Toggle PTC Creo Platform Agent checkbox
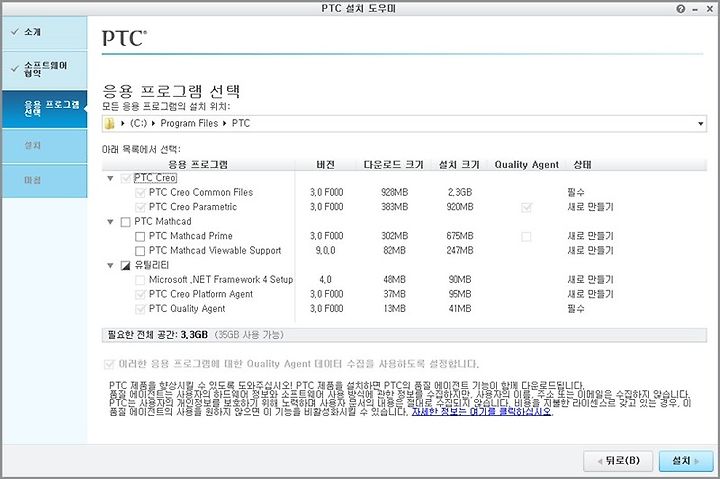The height and width of the screenshot is (479, 720). point(140,294)
